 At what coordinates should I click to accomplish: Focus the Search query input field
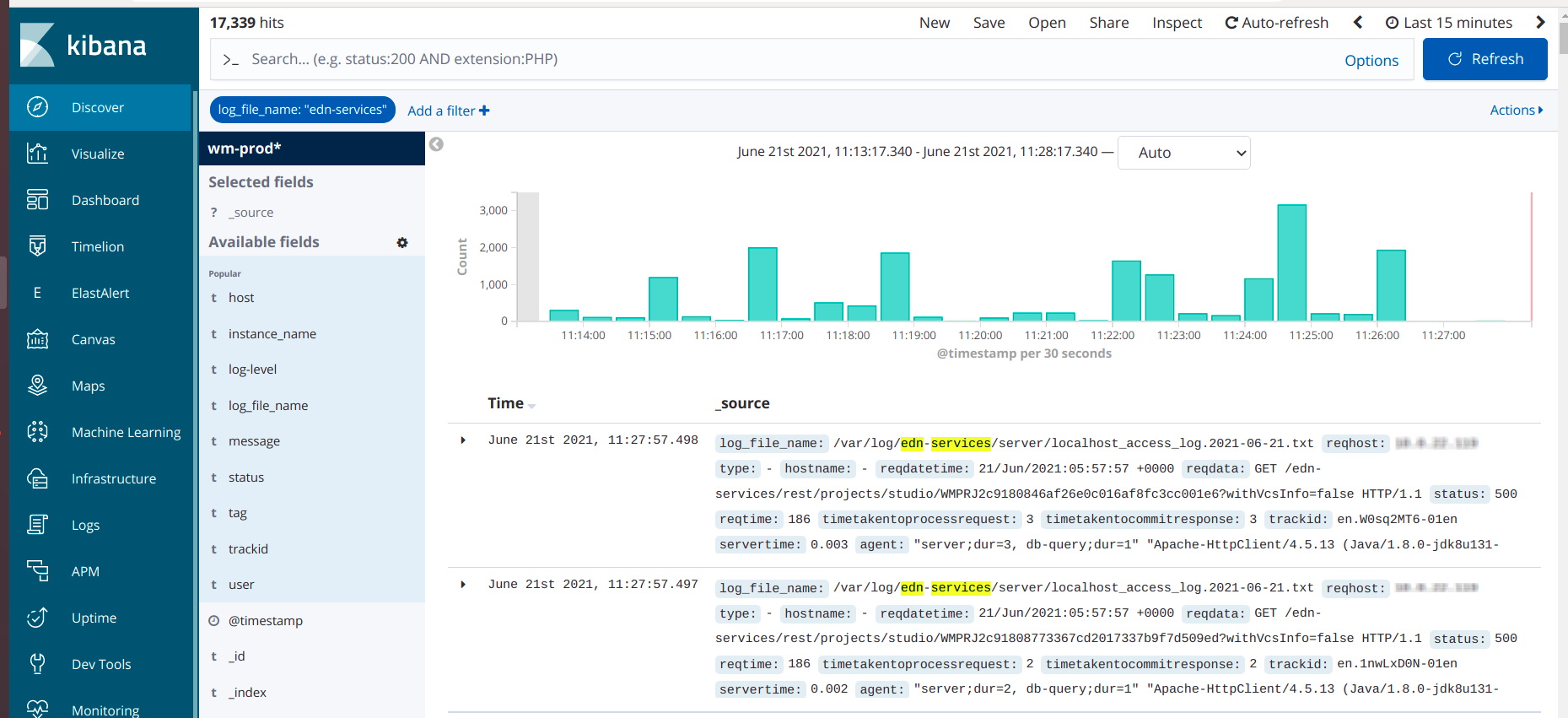pos(784,59)
